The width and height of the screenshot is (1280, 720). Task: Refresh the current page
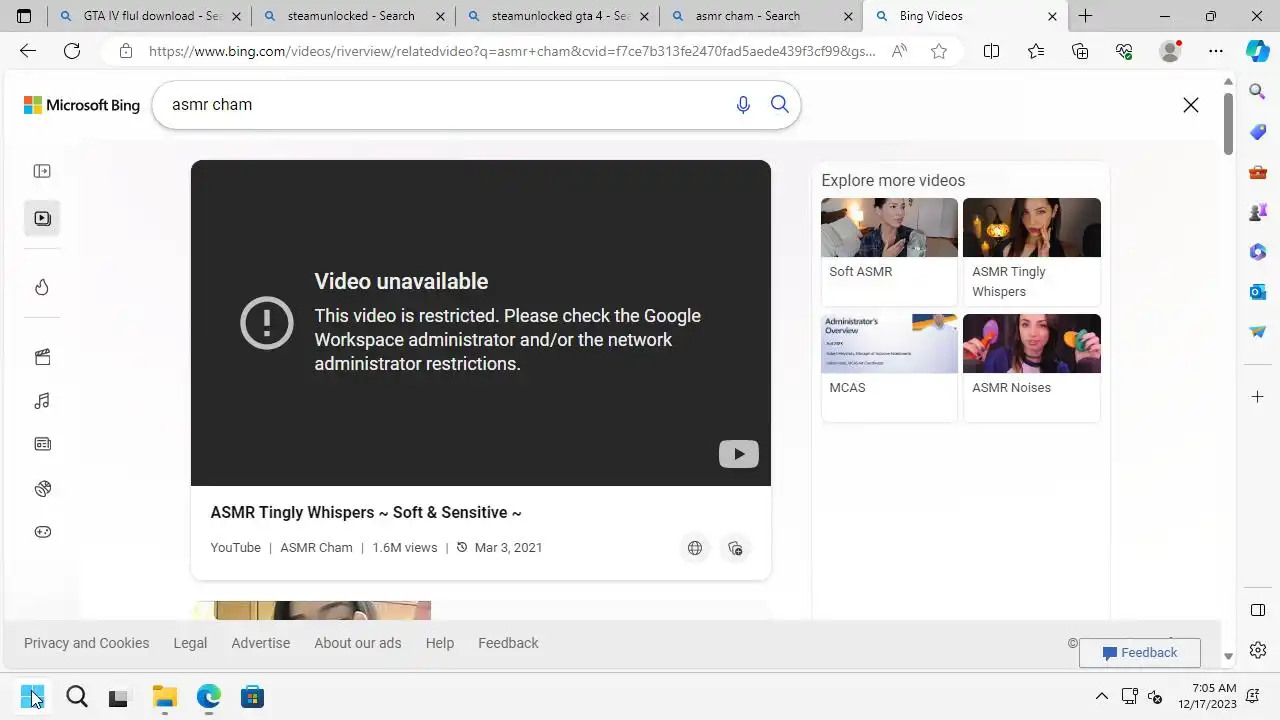[72, 51]
